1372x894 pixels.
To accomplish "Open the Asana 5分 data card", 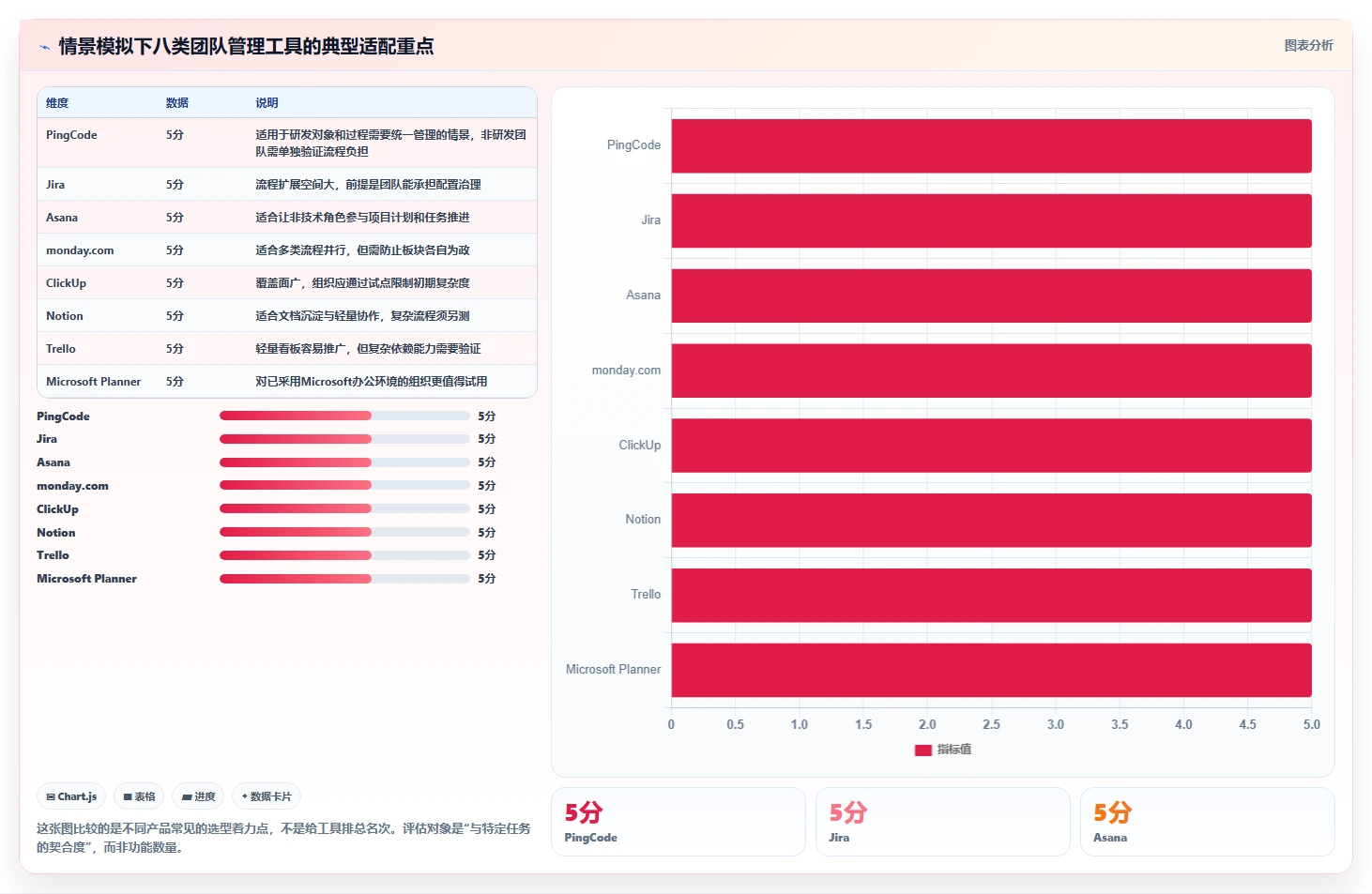I will tap(1208, 822).
